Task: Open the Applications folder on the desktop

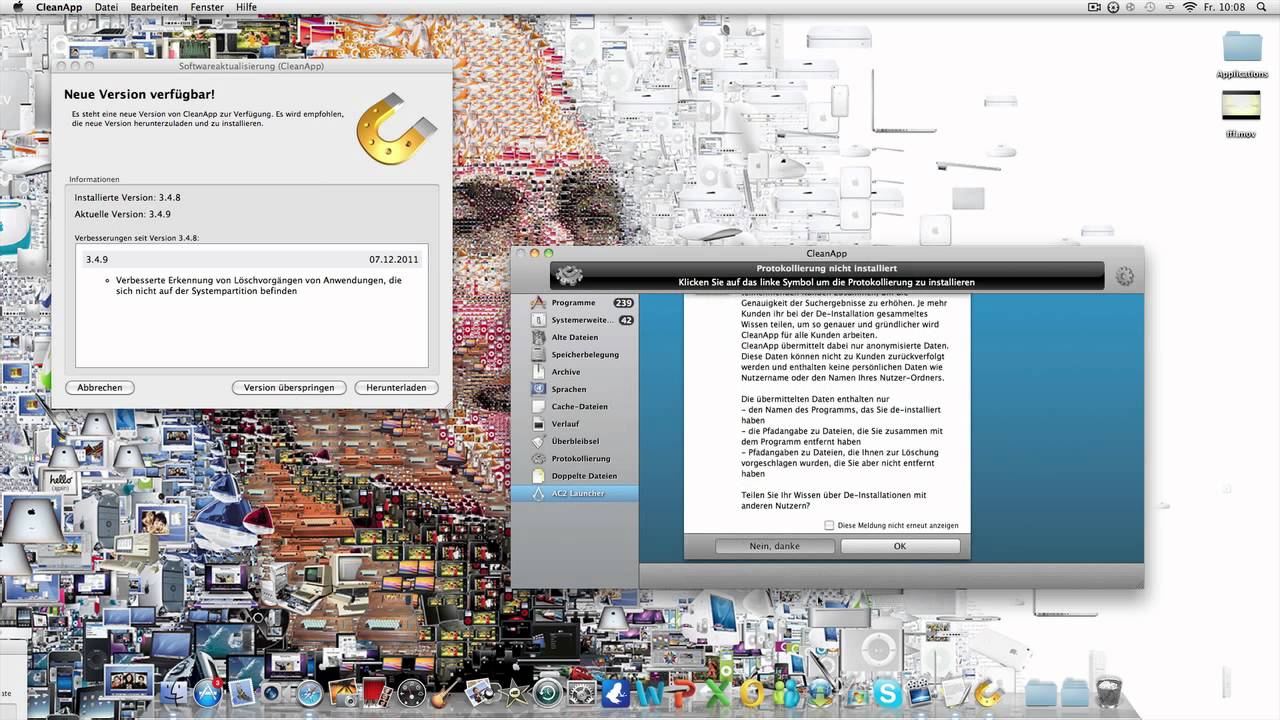Action: 1242,53
